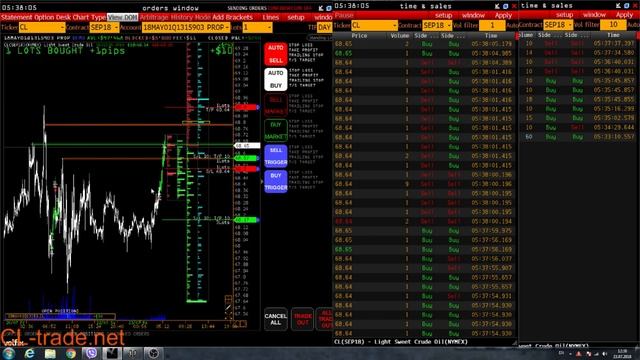Click Apply in second time & sales window

[624, 15]
